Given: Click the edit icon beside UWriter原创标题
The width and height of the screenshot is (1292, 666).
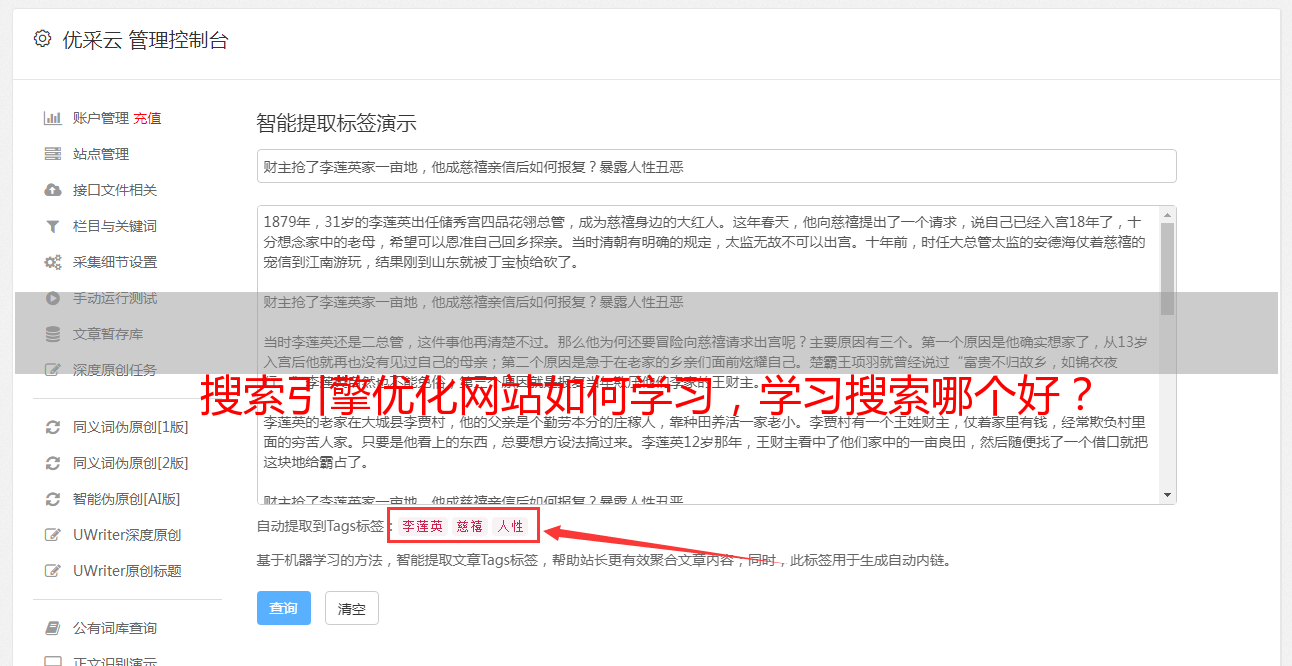Looking at the screenshot, I should pos(53,571).
